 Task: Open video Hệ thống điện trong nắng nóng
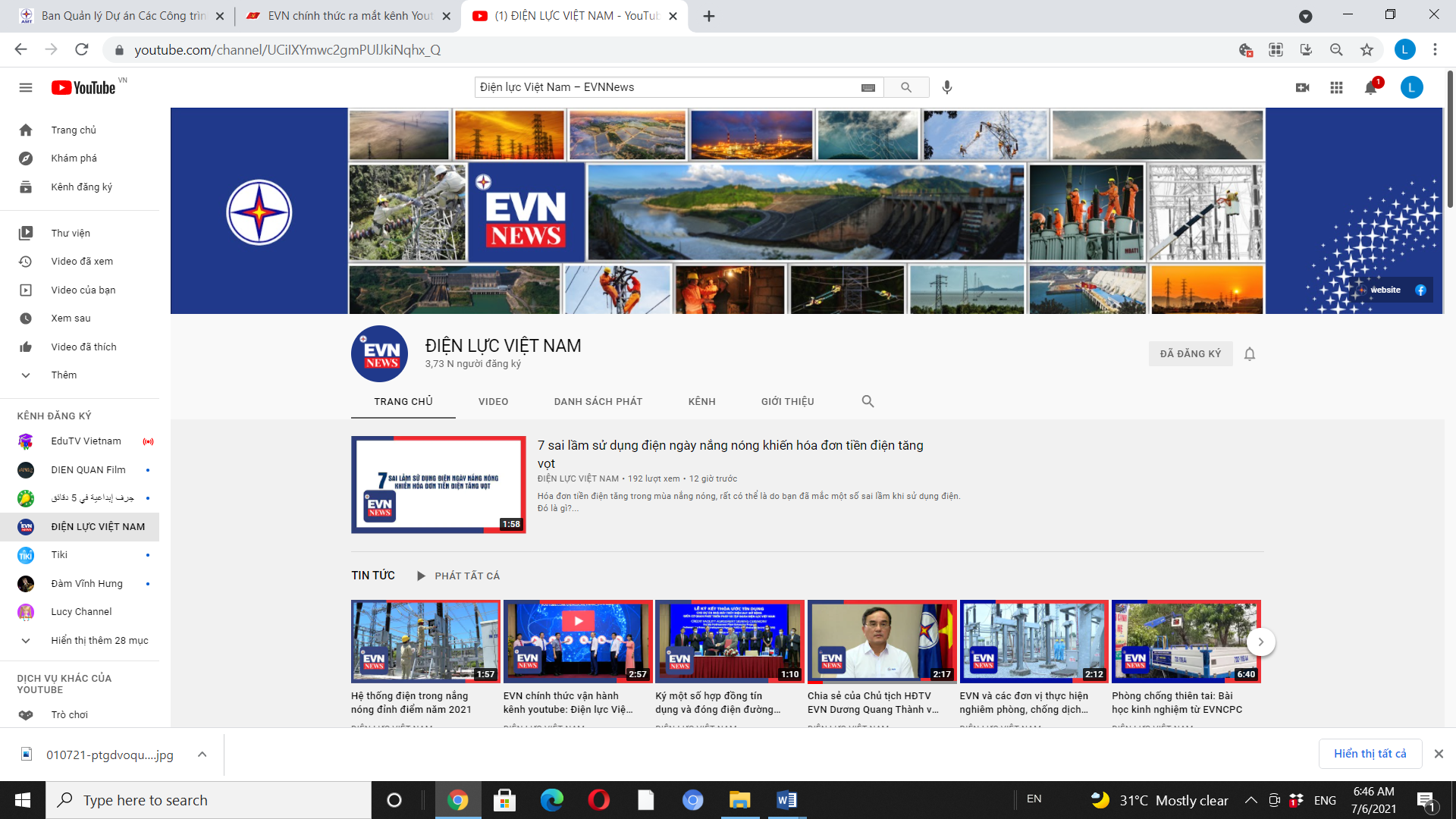pyautogui.click(x=425, y=642)
